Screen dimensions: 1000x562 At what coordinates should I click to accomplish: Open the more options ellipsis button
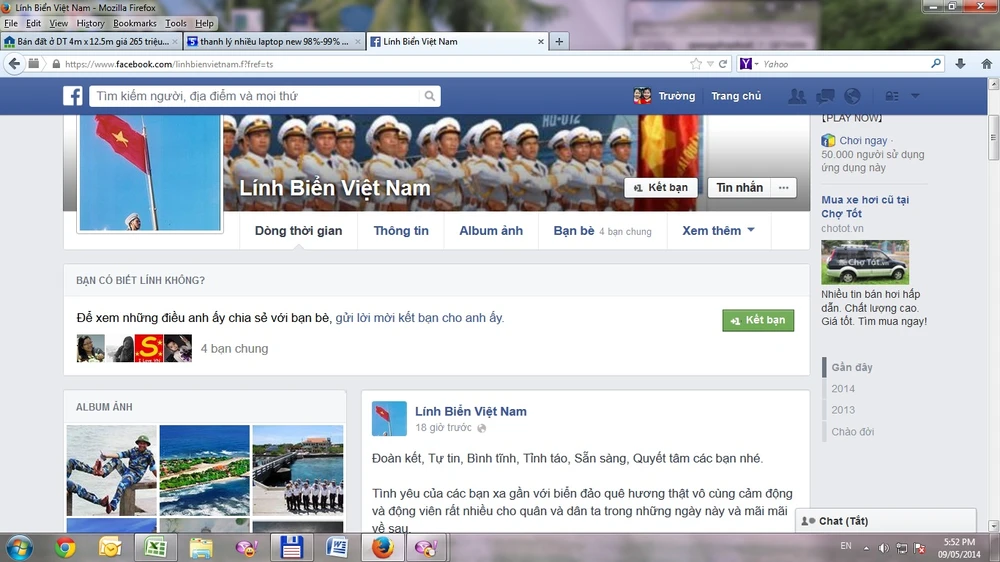click(784, 188)
